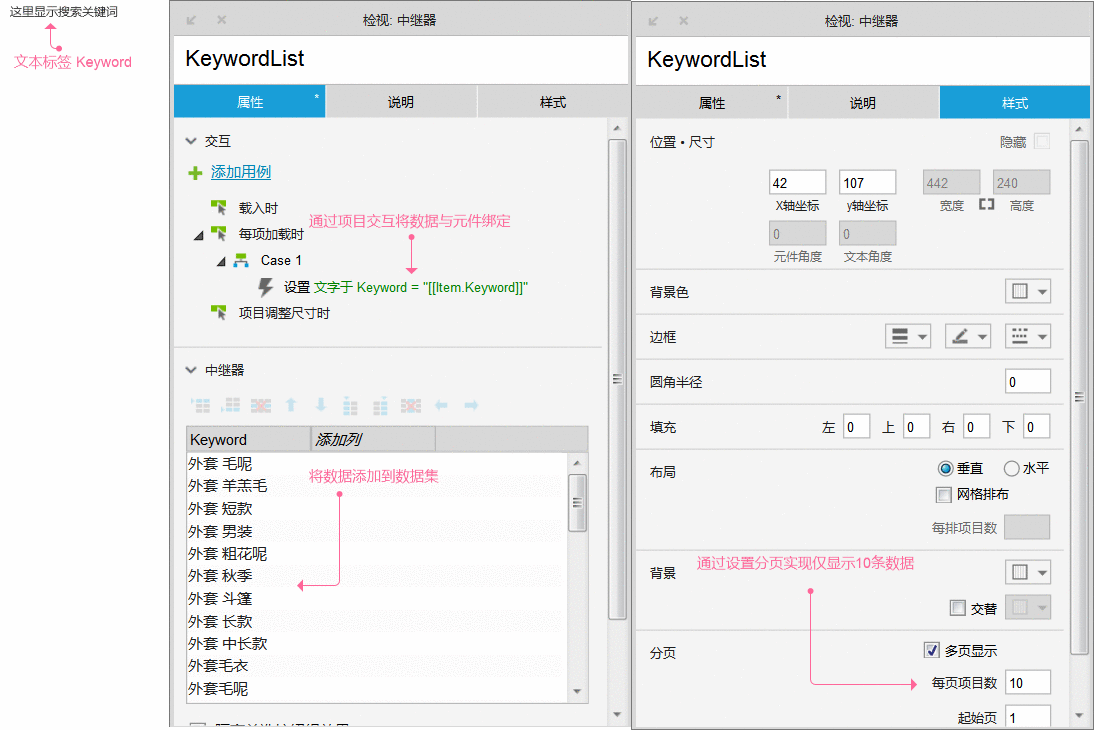Click the pop-out arrow icon in right inspector header
This screenshot has height=730, width=1094.
pyautogui.click(x=653, y=21)
